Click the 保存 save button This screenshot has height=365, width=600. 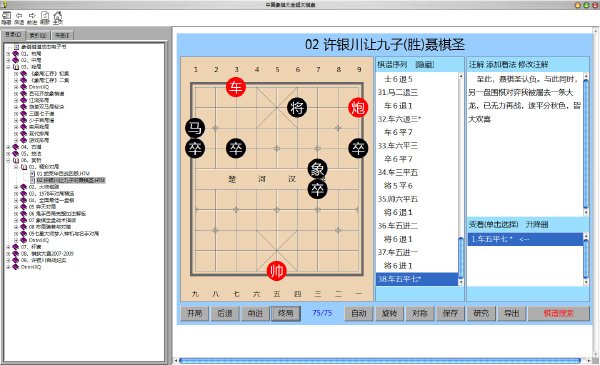[450, 313]
